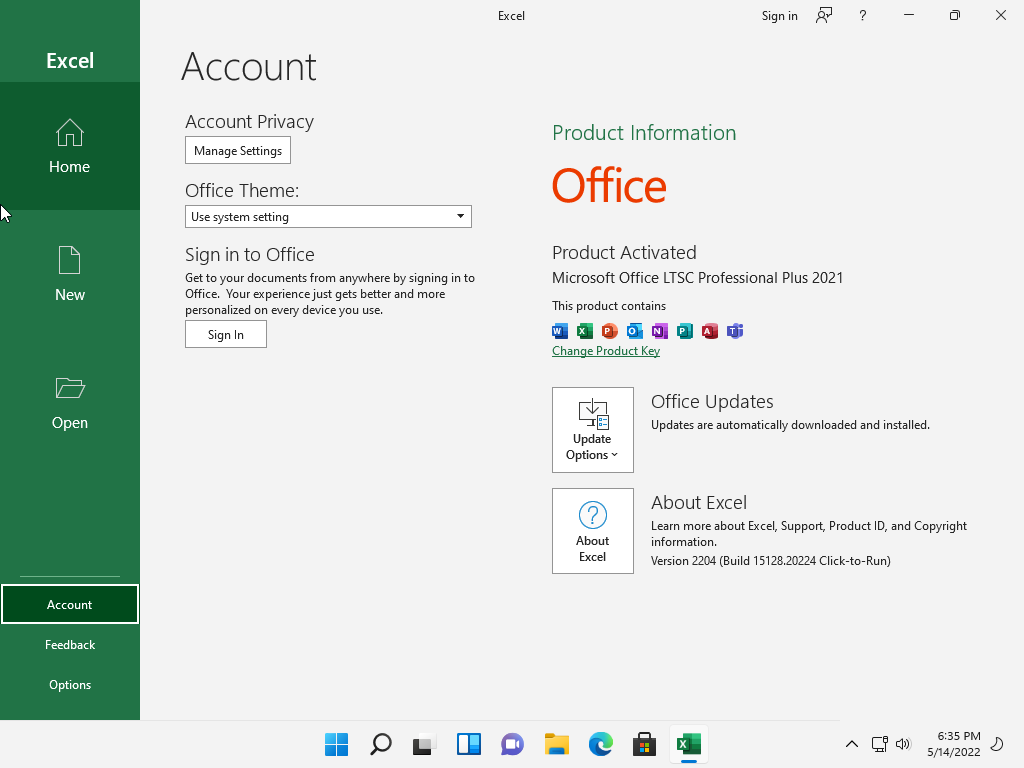The height and width of the screenshot is (768, 1024).
Task: Open File Explorer from the taskbar
Action: click(x=556, y=744)
